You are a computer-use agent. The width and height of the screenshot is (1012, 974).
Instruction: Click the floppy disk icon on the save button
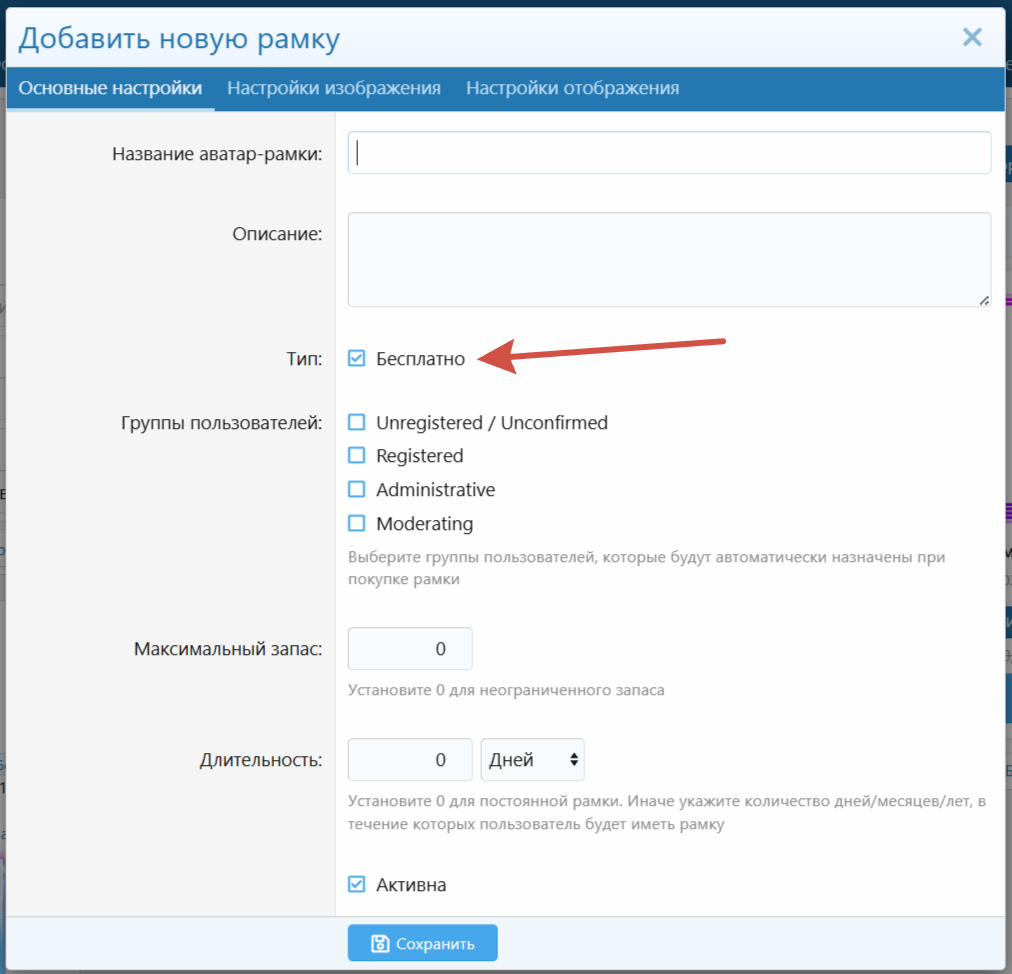pyautogui.click(x=380, y=944)
